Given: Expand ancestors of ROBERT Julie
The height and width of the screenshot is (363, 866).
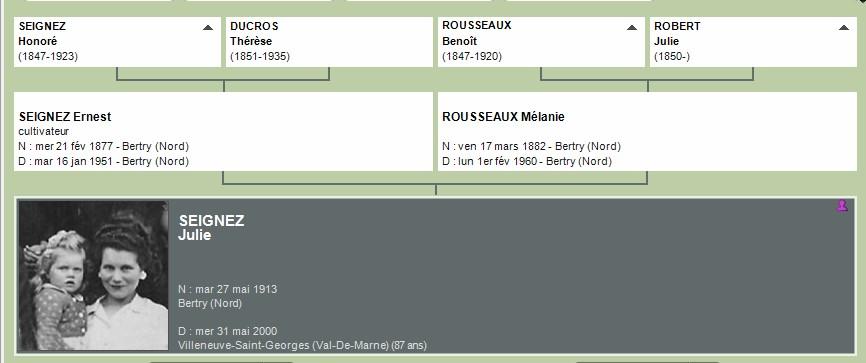Looking at the screenshot, I should click(x=843, y=27).
